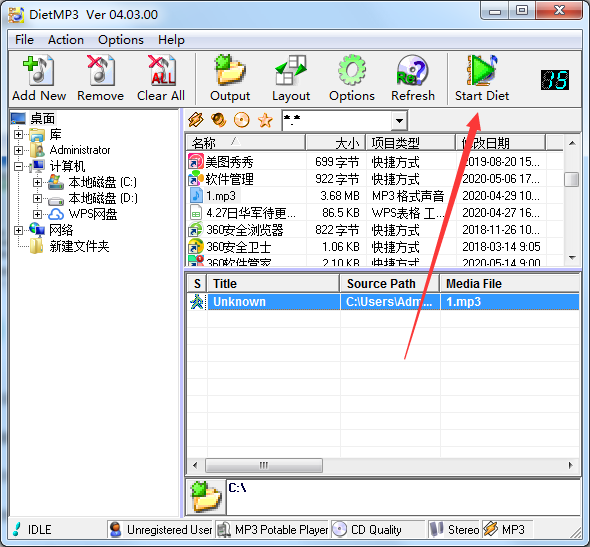
Task: Select 桌面 root in folder tree
Action: tap(43, 119)
